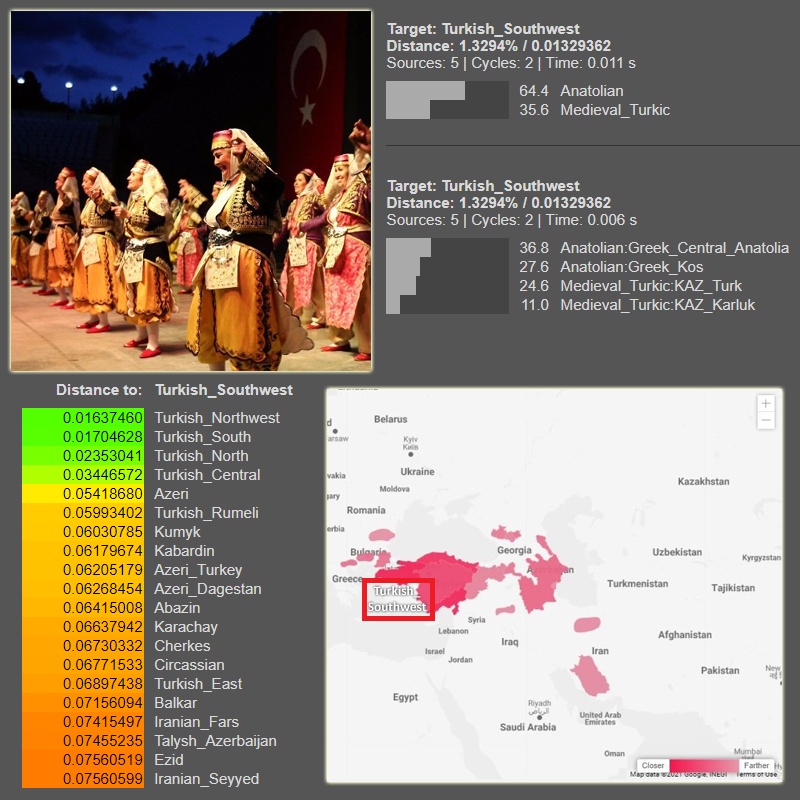Image resolution: width=800 pixels, height=800 pixels.
Task: Click the yellow 0.05418680 distance cell
Action: coord(83,494)
